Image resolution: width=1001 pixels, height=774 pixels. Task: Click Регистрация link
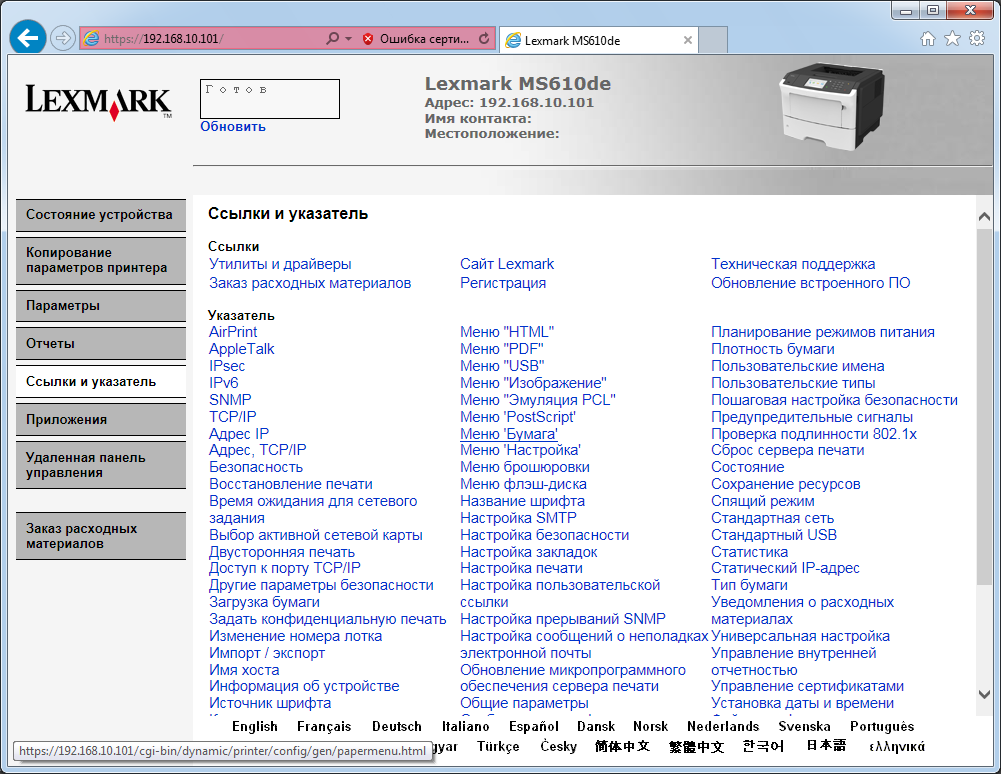coord(503,283)
